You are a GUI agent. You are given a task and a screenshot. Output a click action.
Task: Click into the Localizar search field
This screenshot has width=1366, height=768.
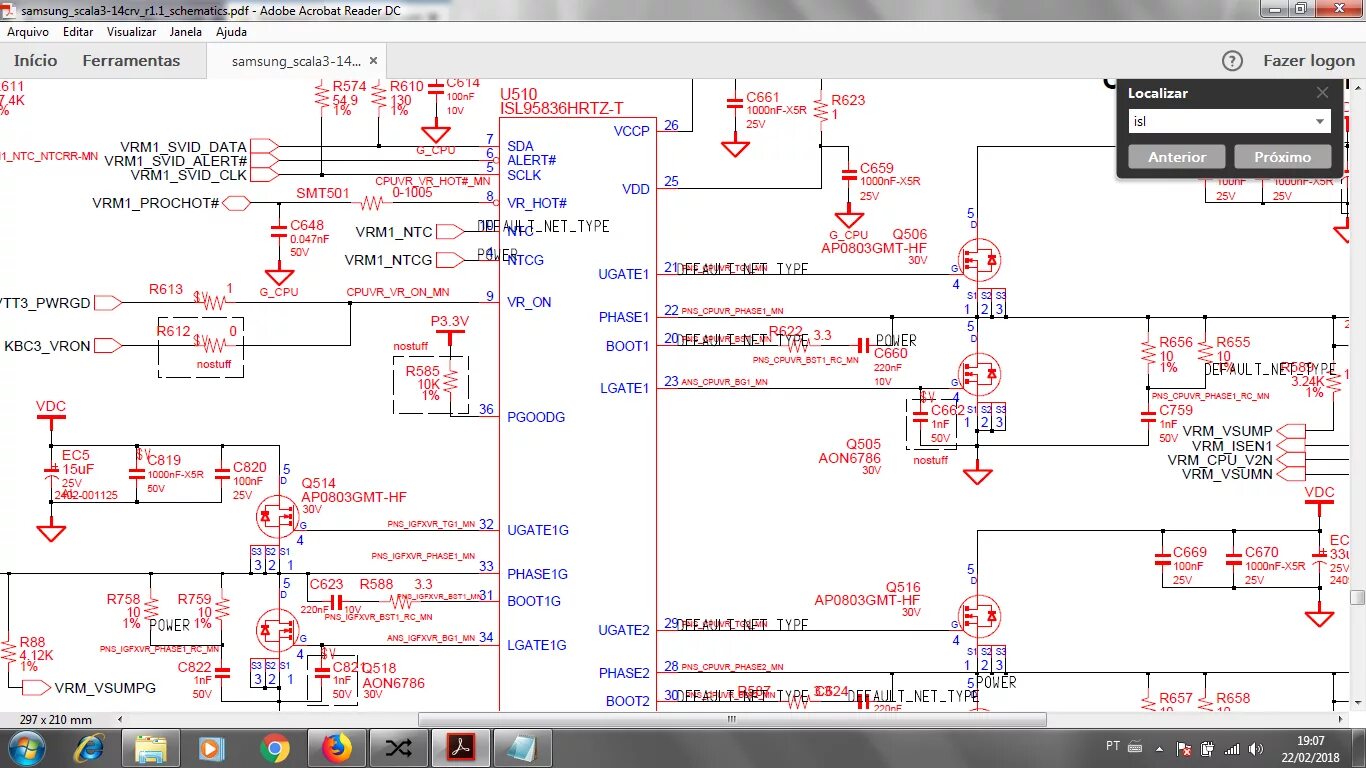pos(1220,122)
